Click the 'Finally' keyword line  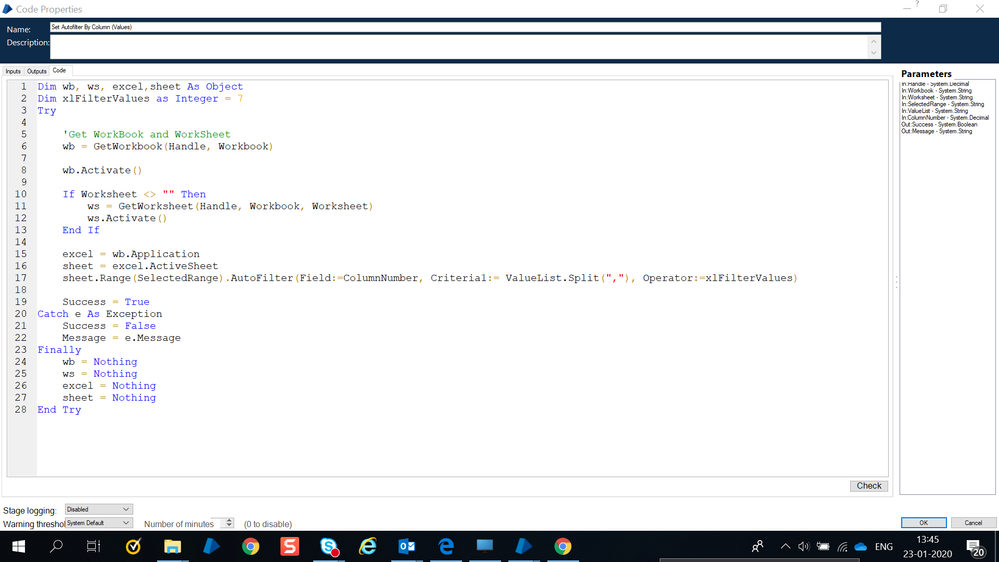[59, 350]
